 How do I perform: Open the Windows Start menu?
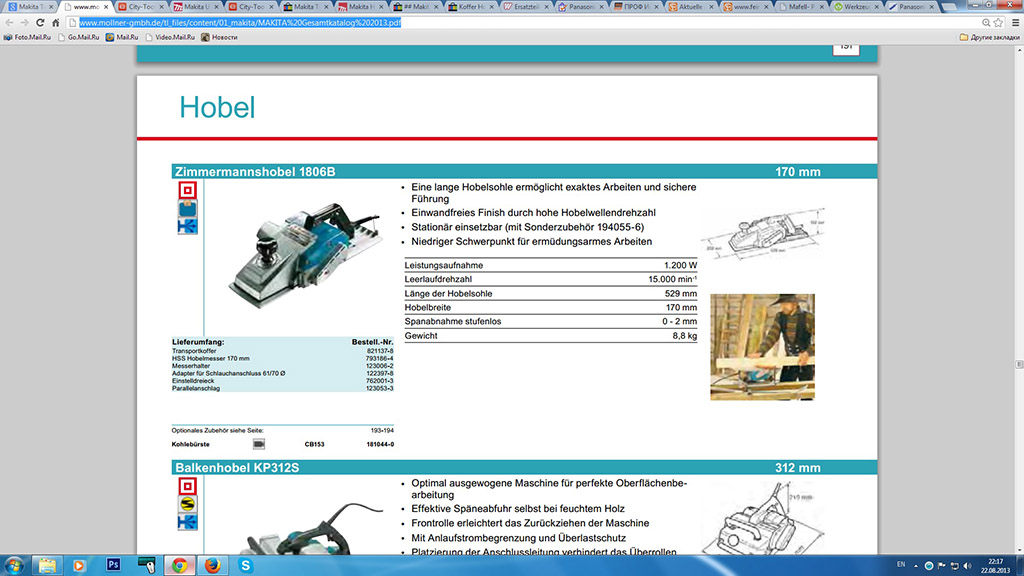[x=14, y=566]
